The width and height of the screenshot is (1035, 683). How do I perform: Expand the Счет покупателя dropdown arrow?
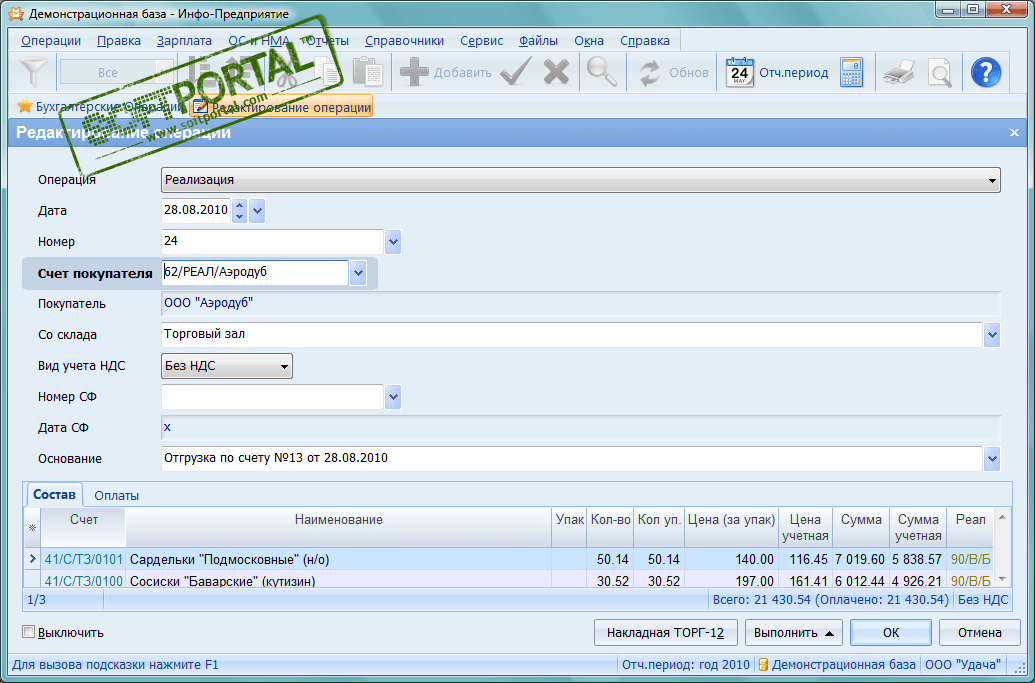click(x=358, y=273)
